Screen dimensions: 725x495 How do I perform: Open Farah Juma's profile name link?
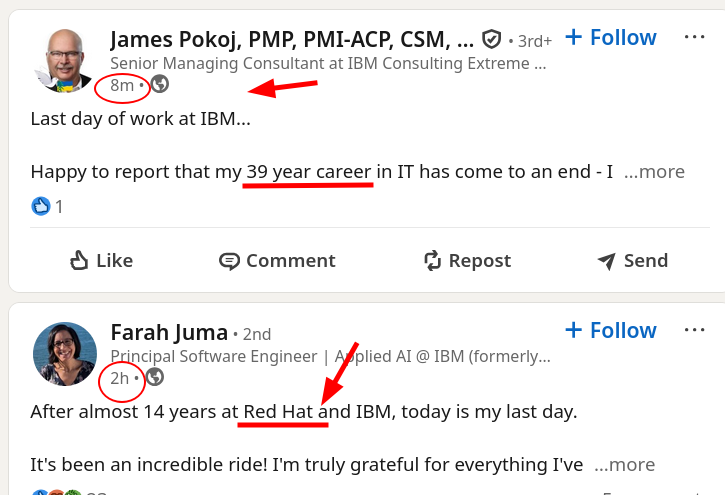point(166,332)
